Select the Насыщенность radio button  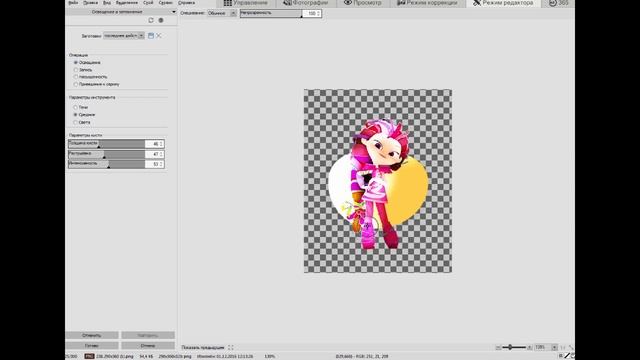click(76, 77)
